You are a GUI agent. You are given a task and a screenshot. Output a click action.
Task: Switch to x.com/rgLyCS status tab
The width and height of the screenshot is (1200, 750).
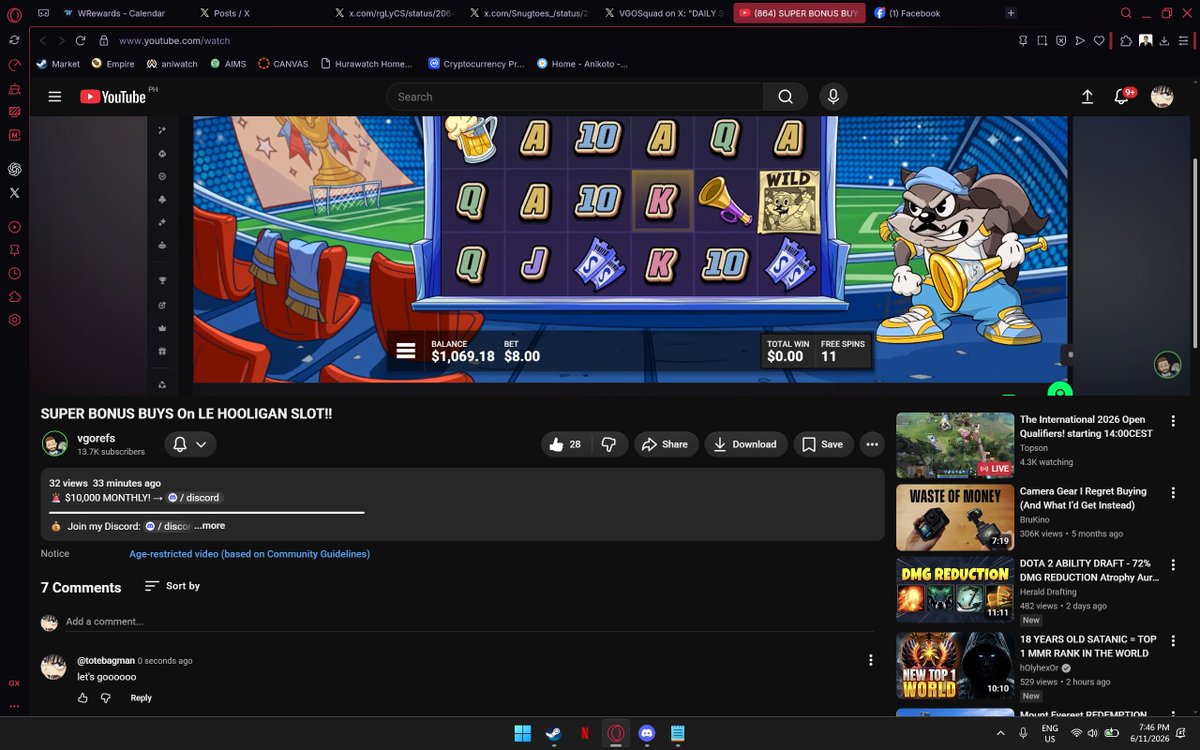point(394,13)
